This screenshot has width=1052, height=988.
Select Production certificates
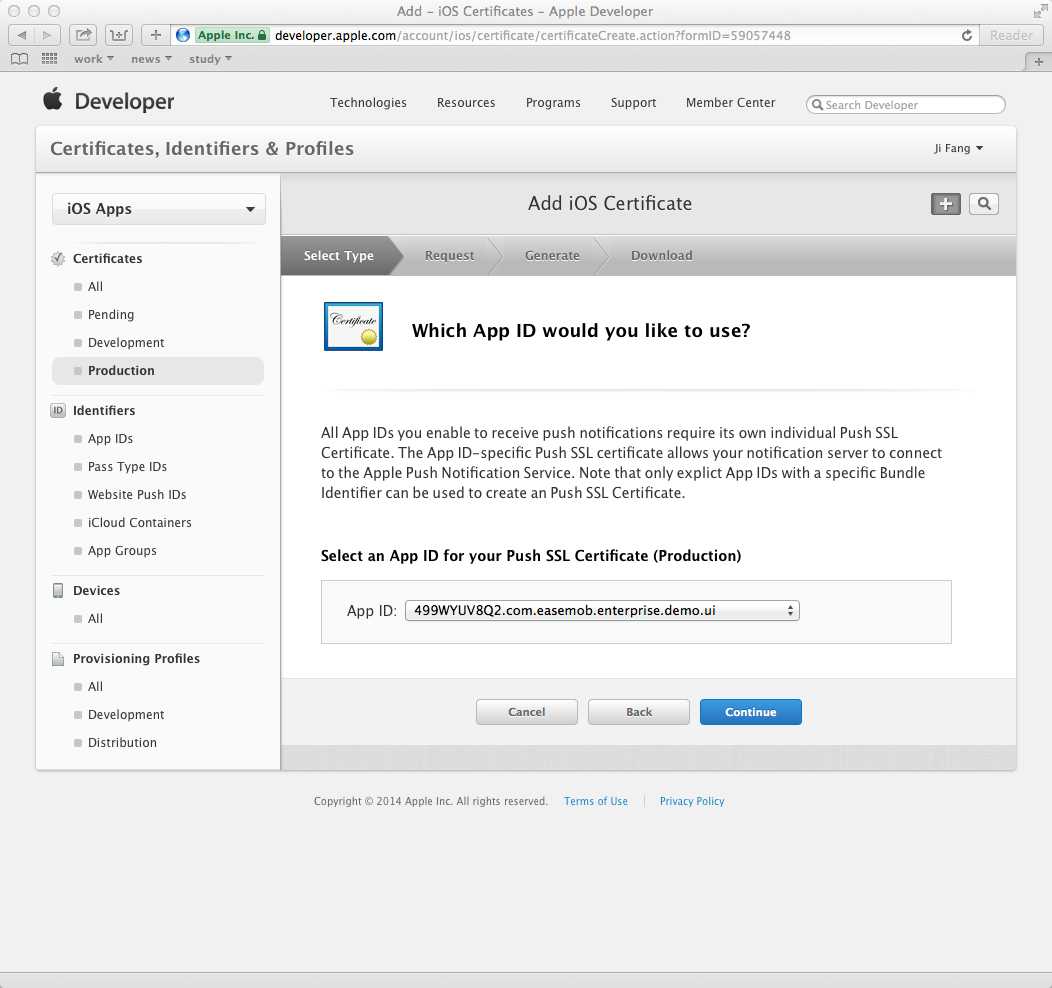(158, 371)
